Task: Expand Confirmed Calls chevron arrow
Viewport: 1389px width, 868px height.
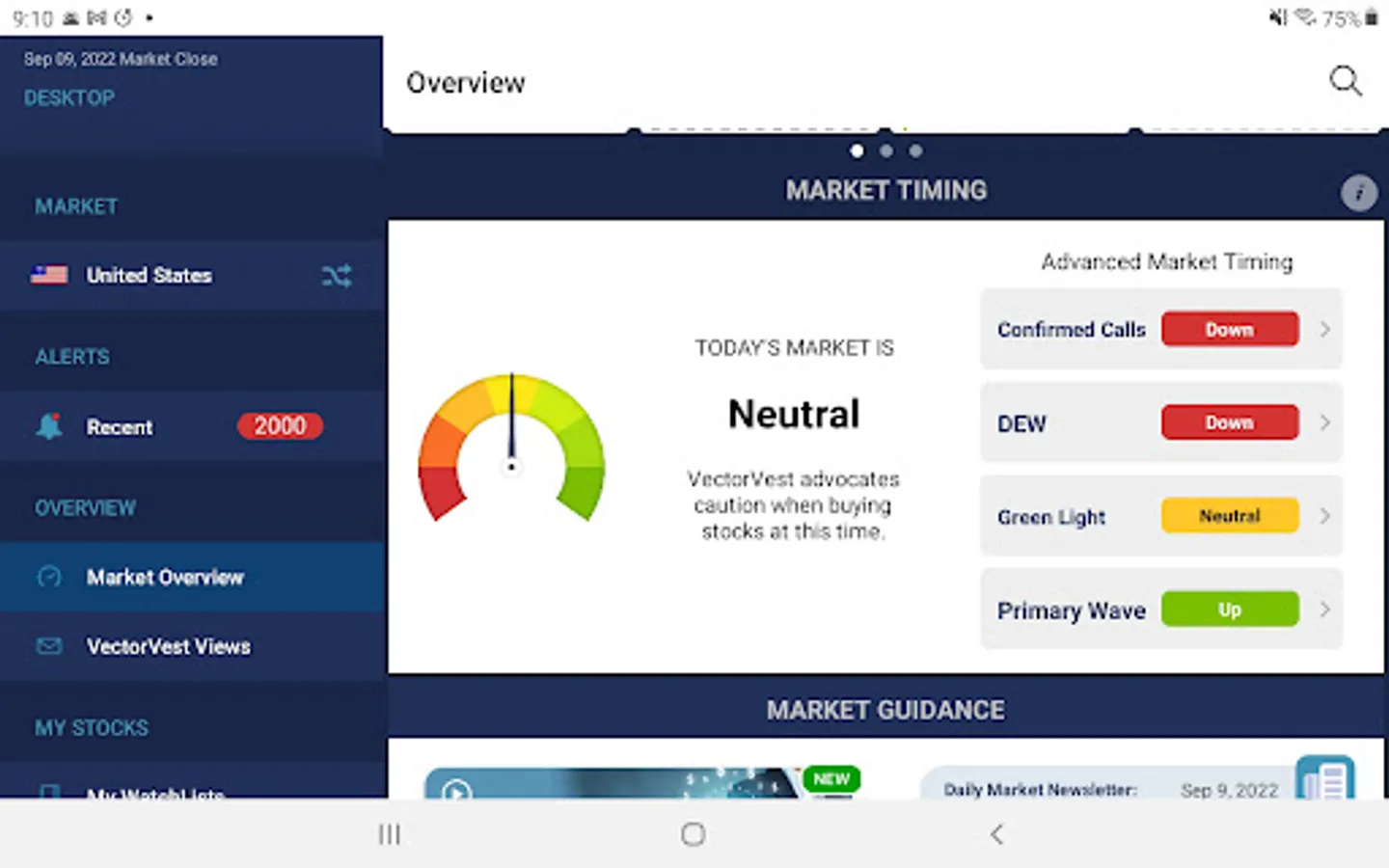Action: [x=1324, y=329]
